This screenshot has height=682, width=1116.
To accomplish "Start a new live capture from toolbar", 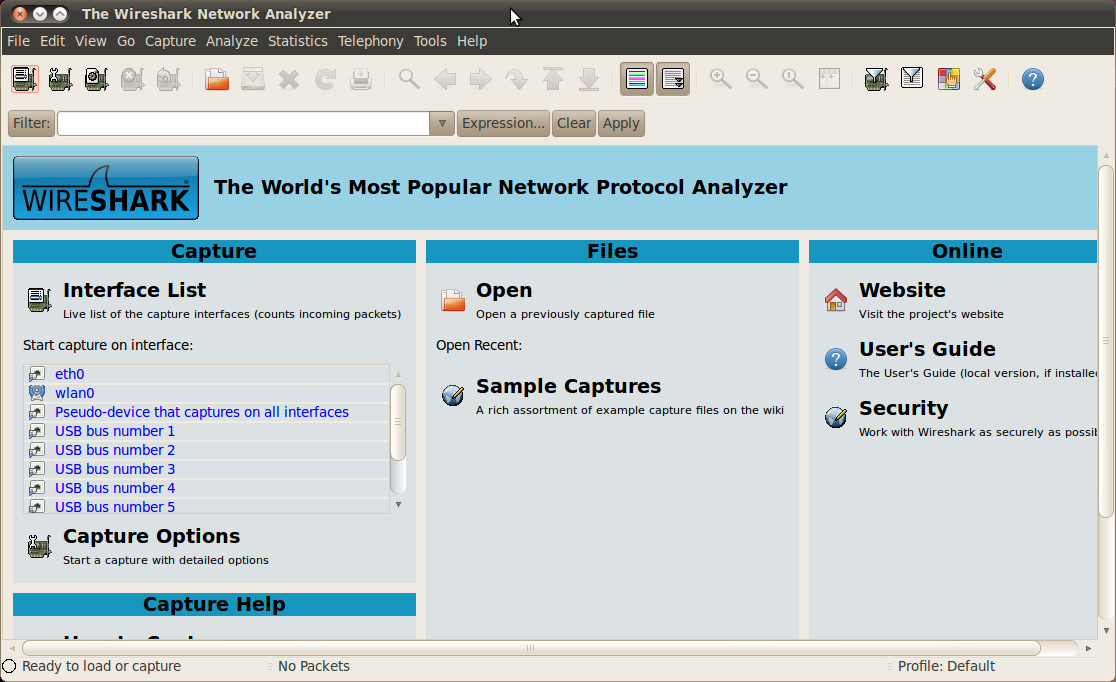I will 97,79.
